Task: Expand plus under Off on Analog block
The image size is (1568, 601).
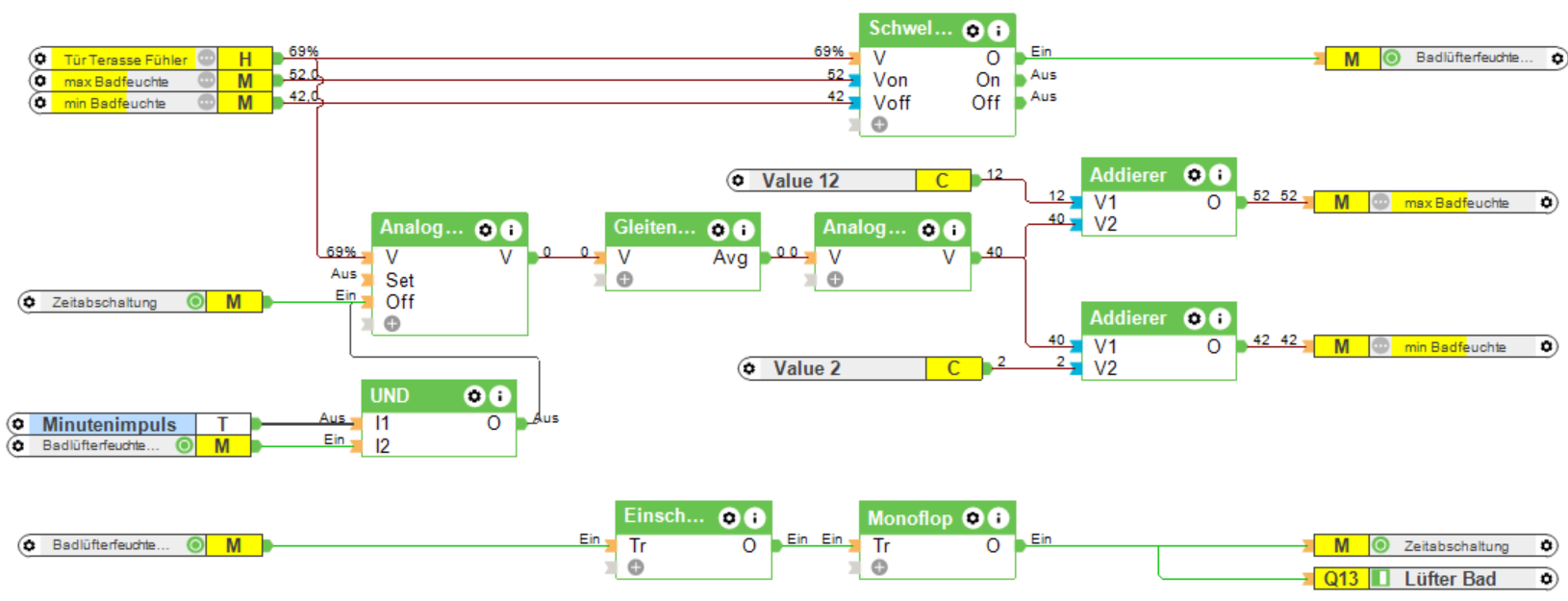Action: (x=392, y=324)
